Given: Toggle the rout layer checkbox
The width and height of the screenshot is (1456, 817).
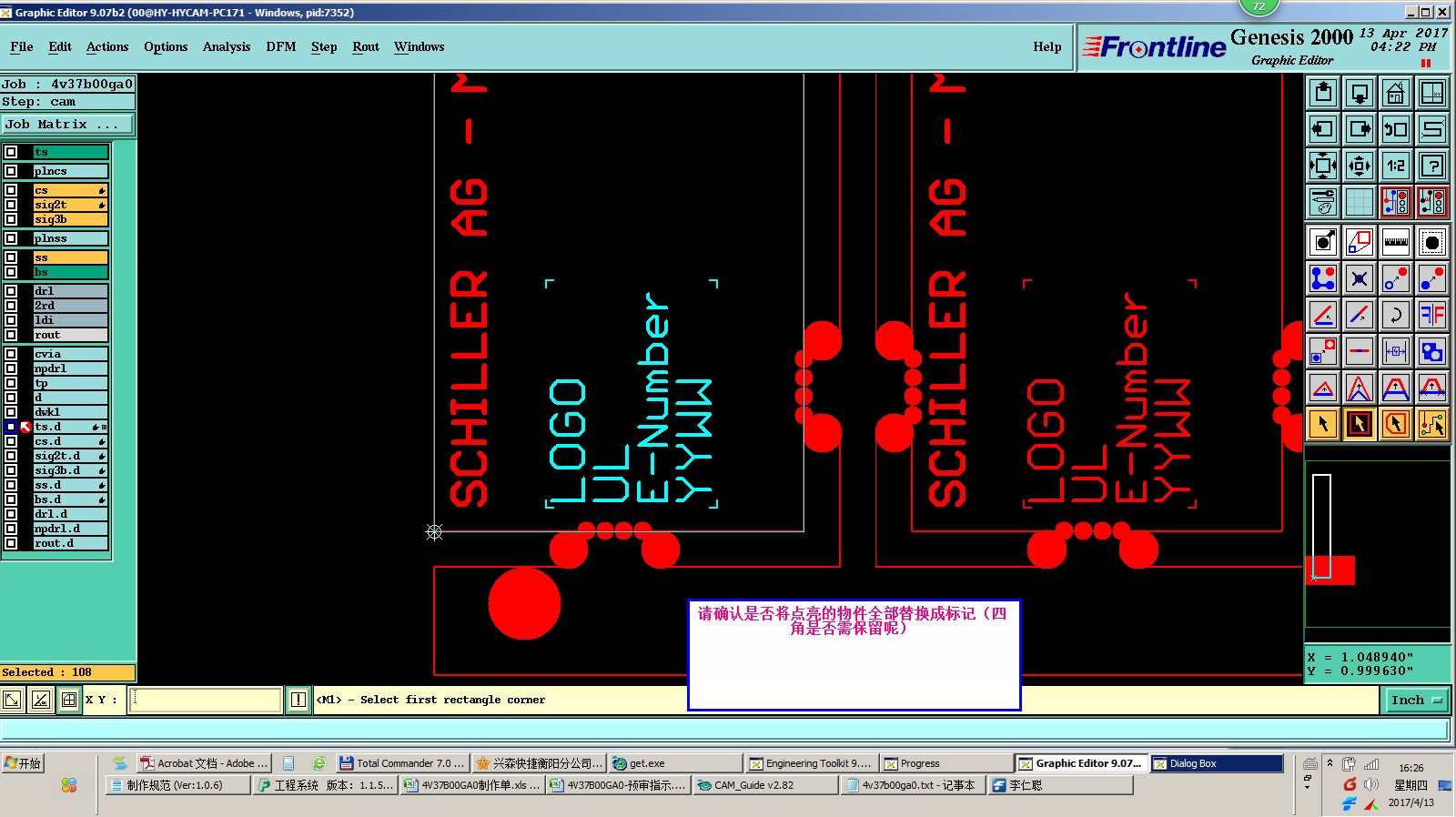Looking at the screenshot, I should click(x=11, y=335).
